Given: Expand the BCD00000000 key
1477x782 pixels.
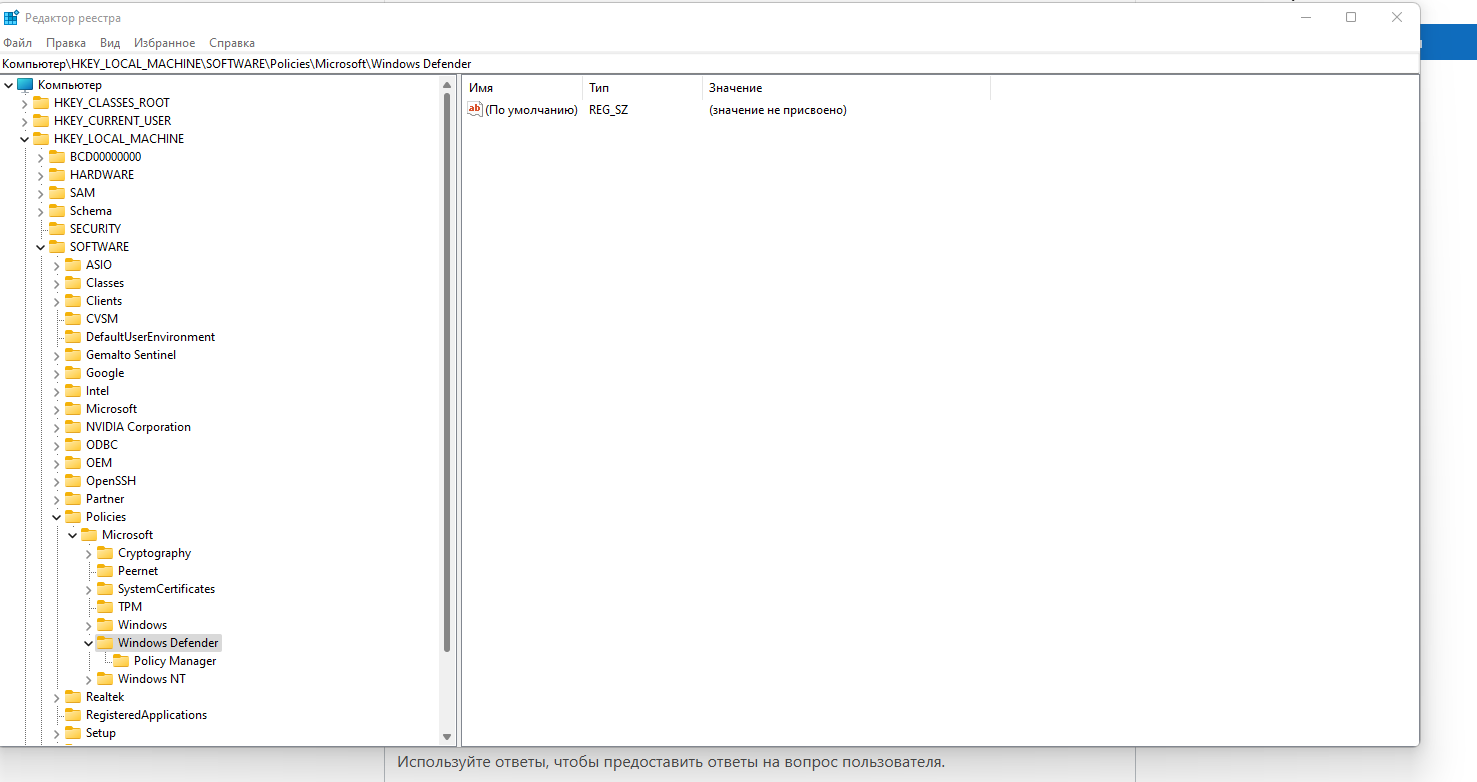Looking at the screenshot, I should [41, 157].
